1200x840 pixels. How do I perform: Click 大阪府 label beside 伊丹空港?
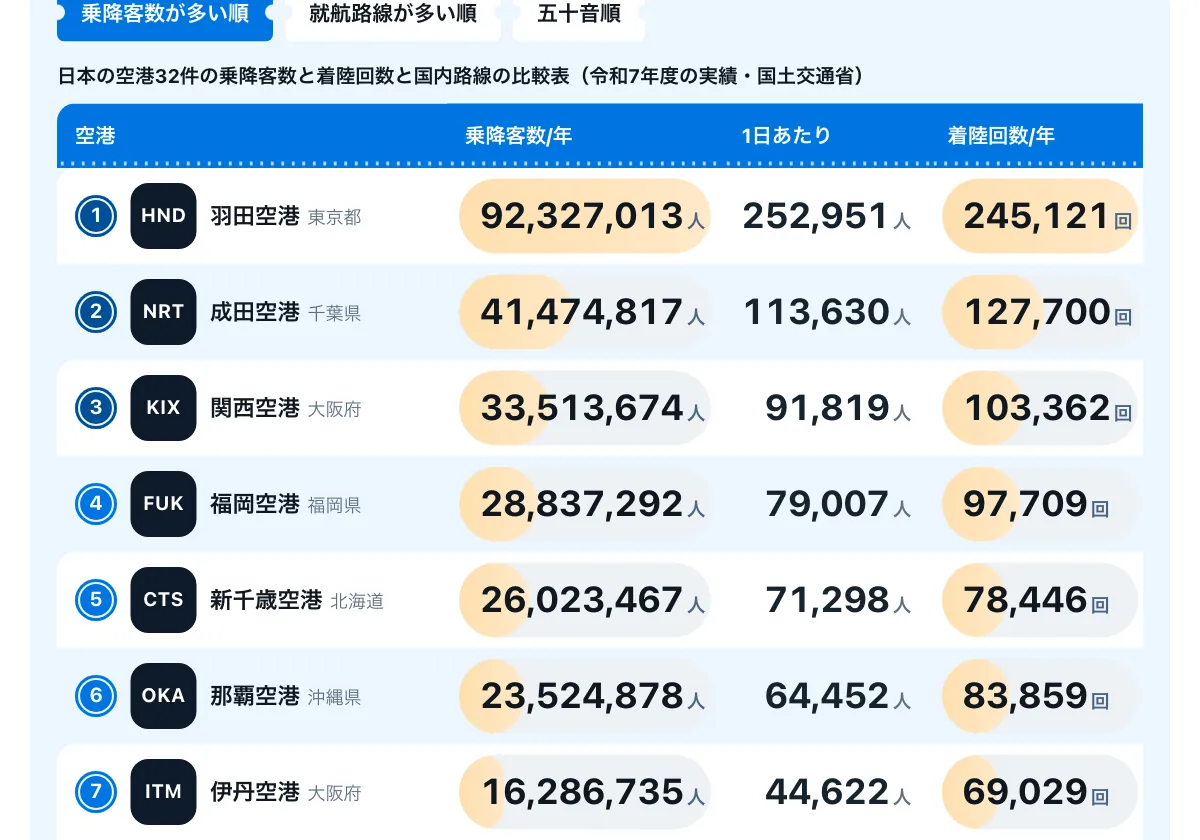click(334, 793)
